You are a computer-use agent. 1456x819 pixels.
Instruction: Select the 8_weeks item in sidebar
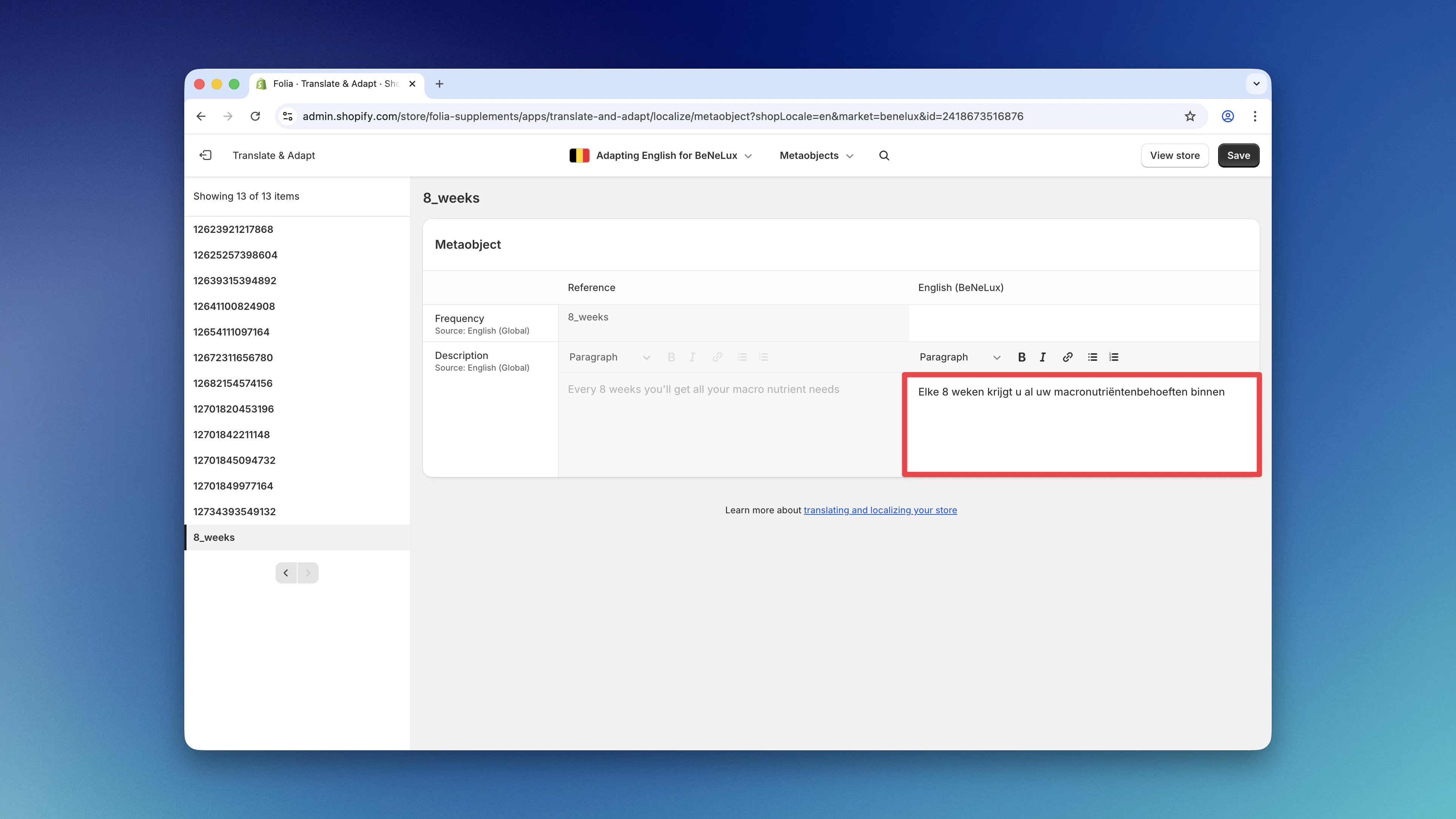coord(297,537)
